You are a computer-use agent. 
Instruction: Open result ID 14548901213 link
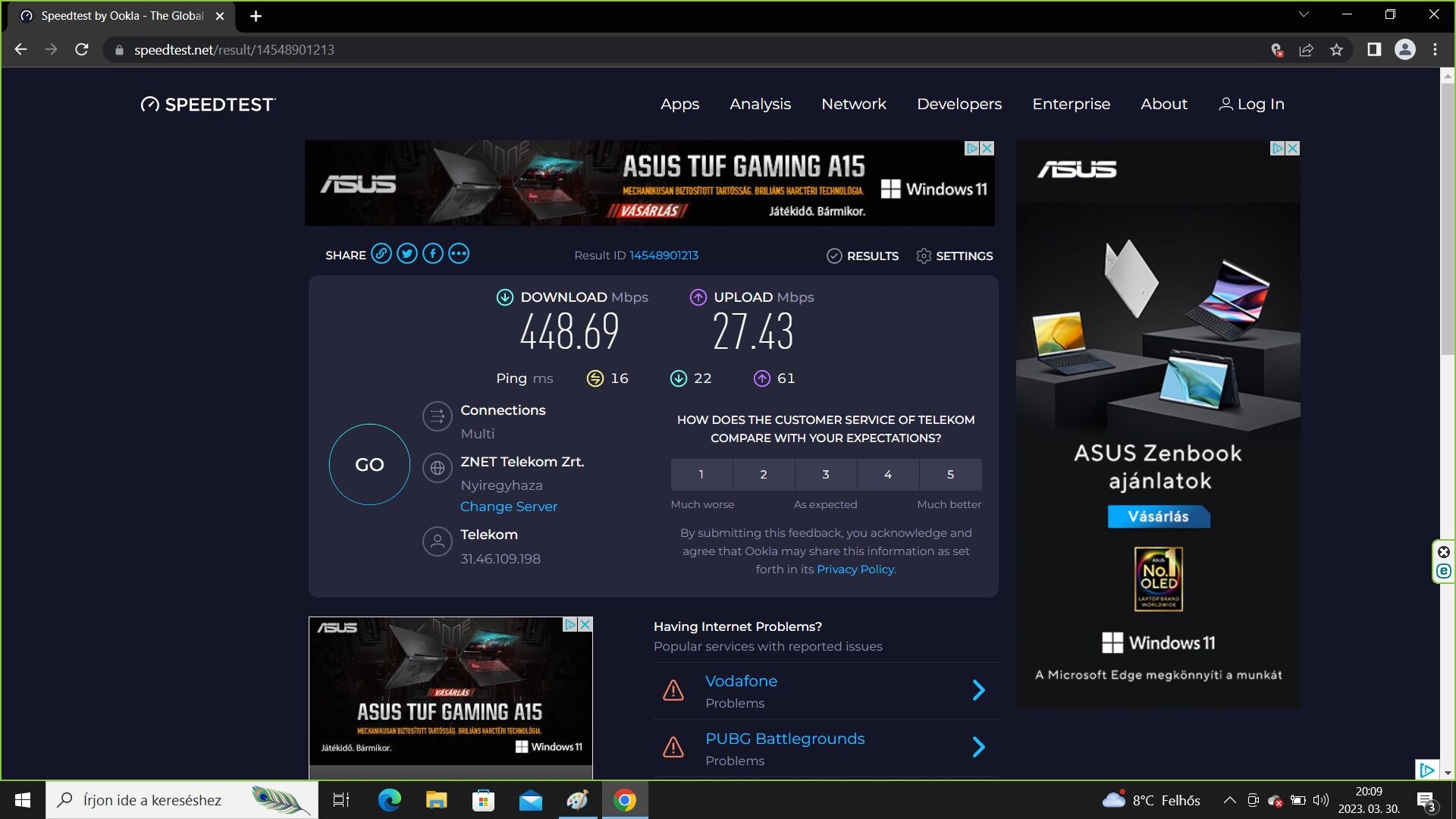[664, 256]
